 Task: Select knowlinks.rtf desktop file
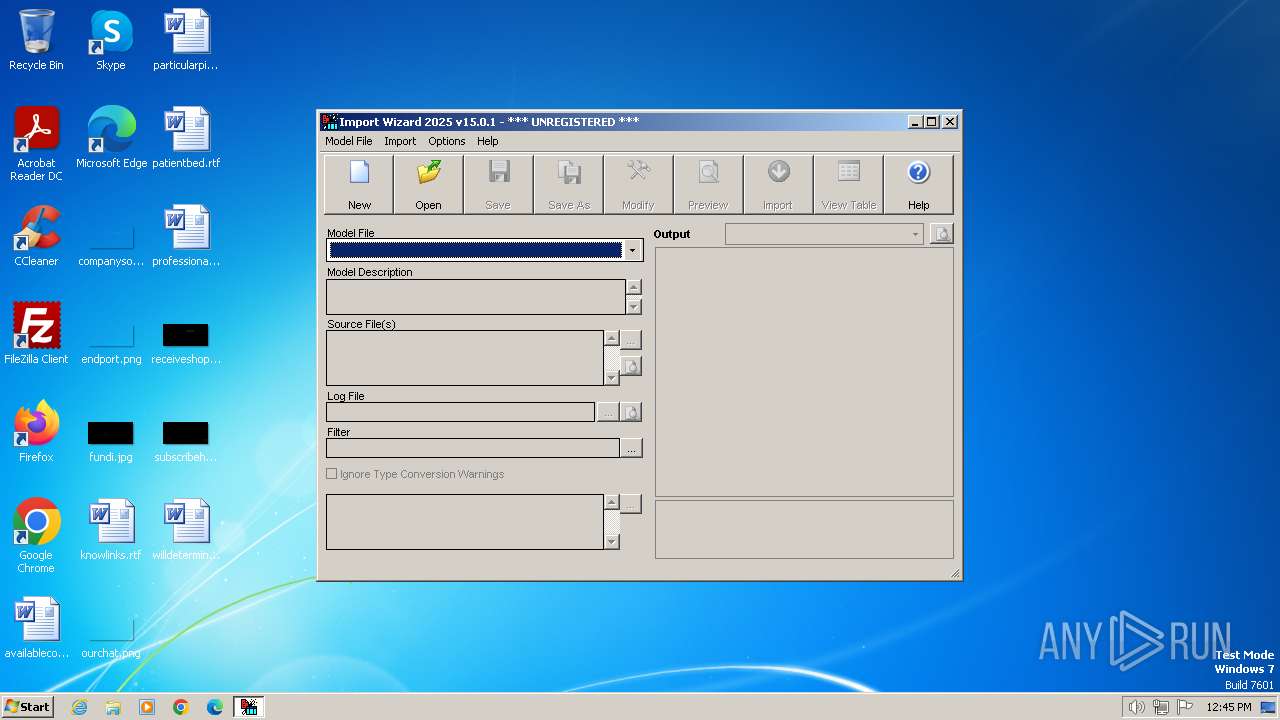pyautogui.click(x=111, y=530)
